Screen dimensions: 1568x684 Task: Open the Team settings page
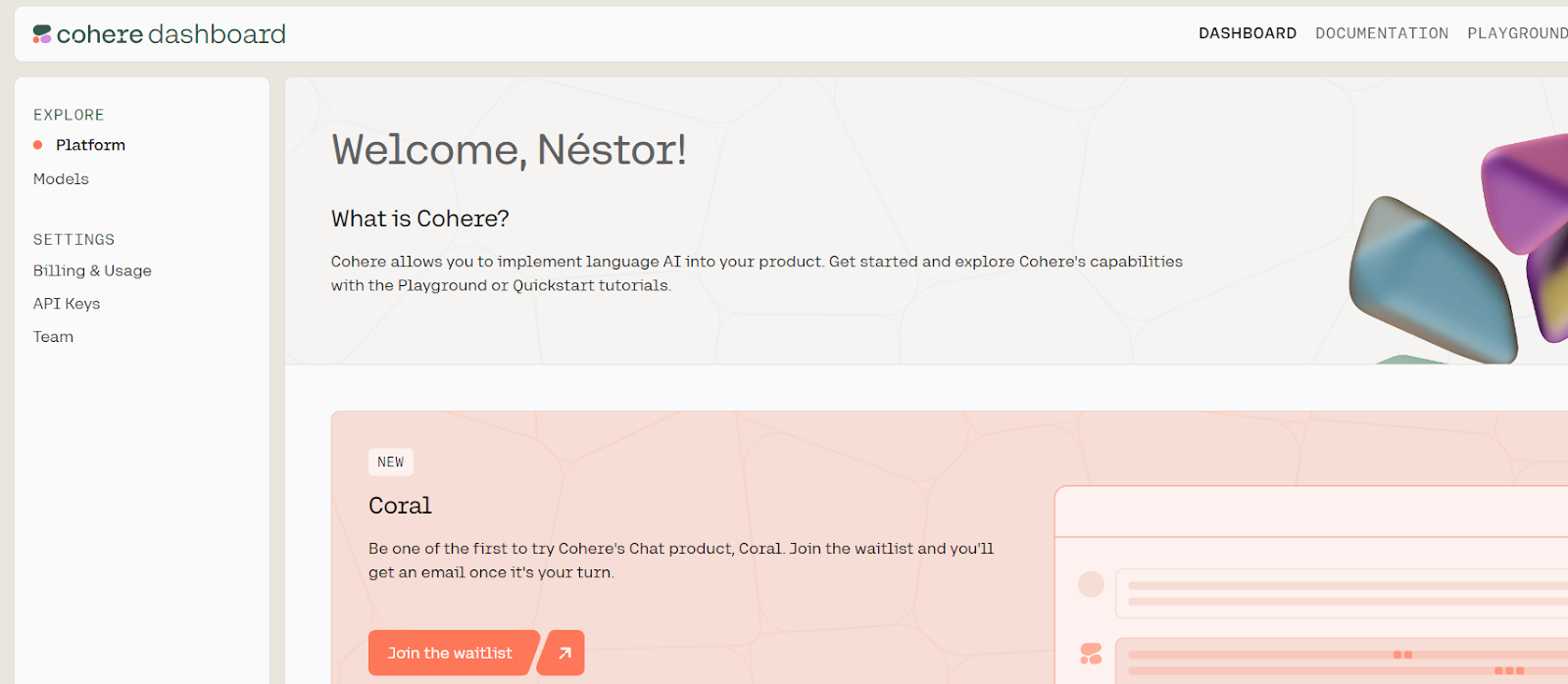point(53,337)
